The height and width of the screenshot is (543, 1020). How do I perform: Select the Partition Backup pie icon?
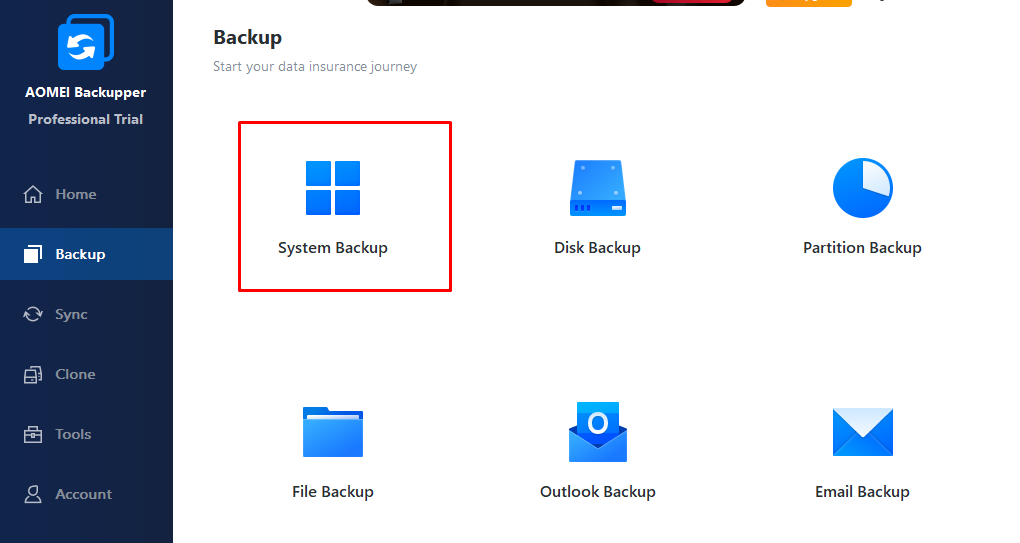(x=863, y=188)
